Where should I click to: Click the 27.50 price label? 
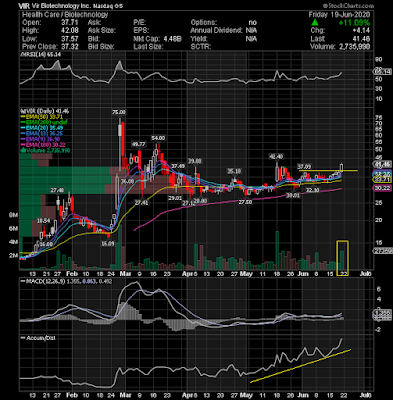[x=245, y=202]
